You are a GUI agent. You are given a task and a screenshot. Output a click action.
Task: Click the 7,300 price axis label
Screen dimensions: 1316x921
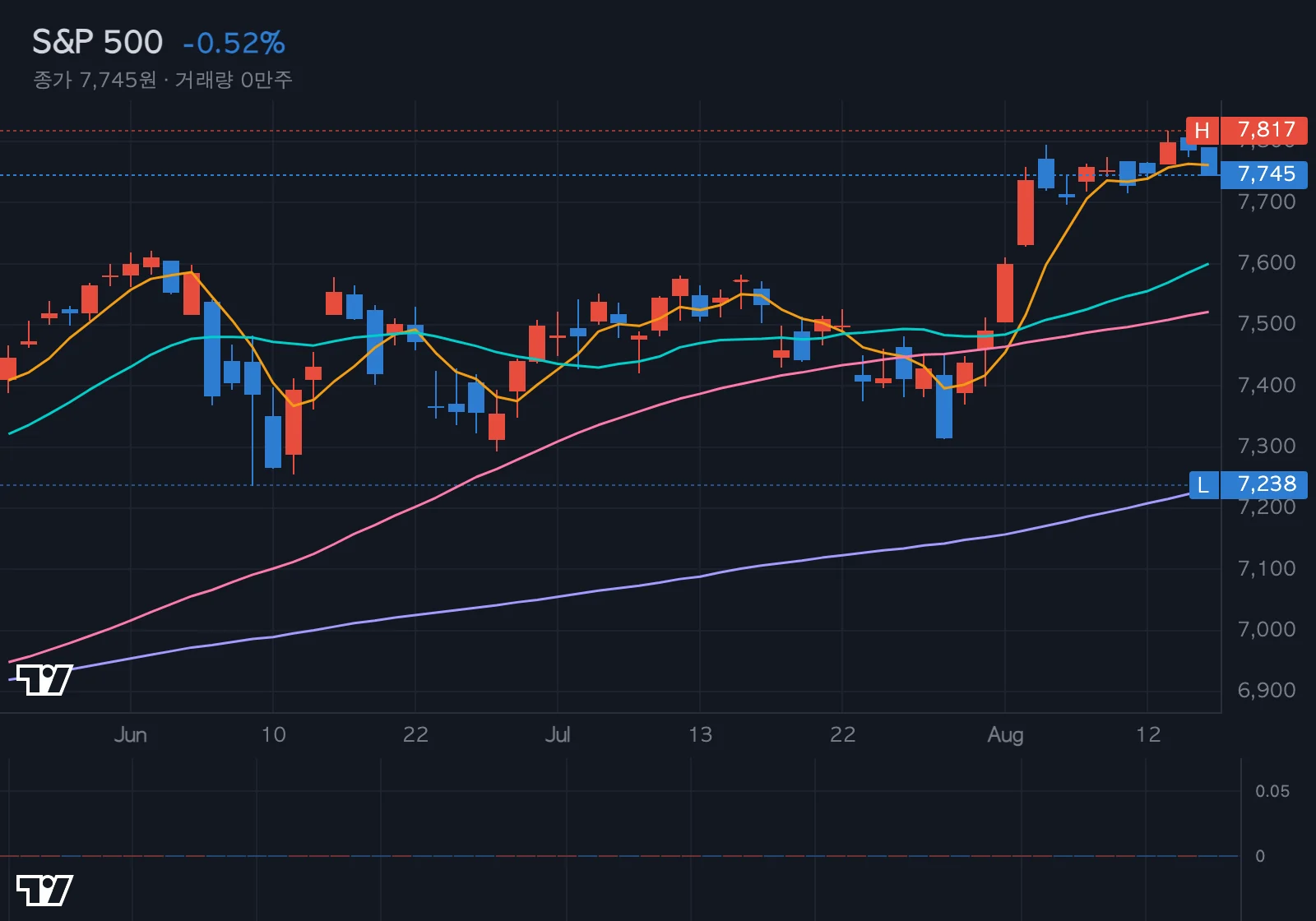(x=1267, y=447)
